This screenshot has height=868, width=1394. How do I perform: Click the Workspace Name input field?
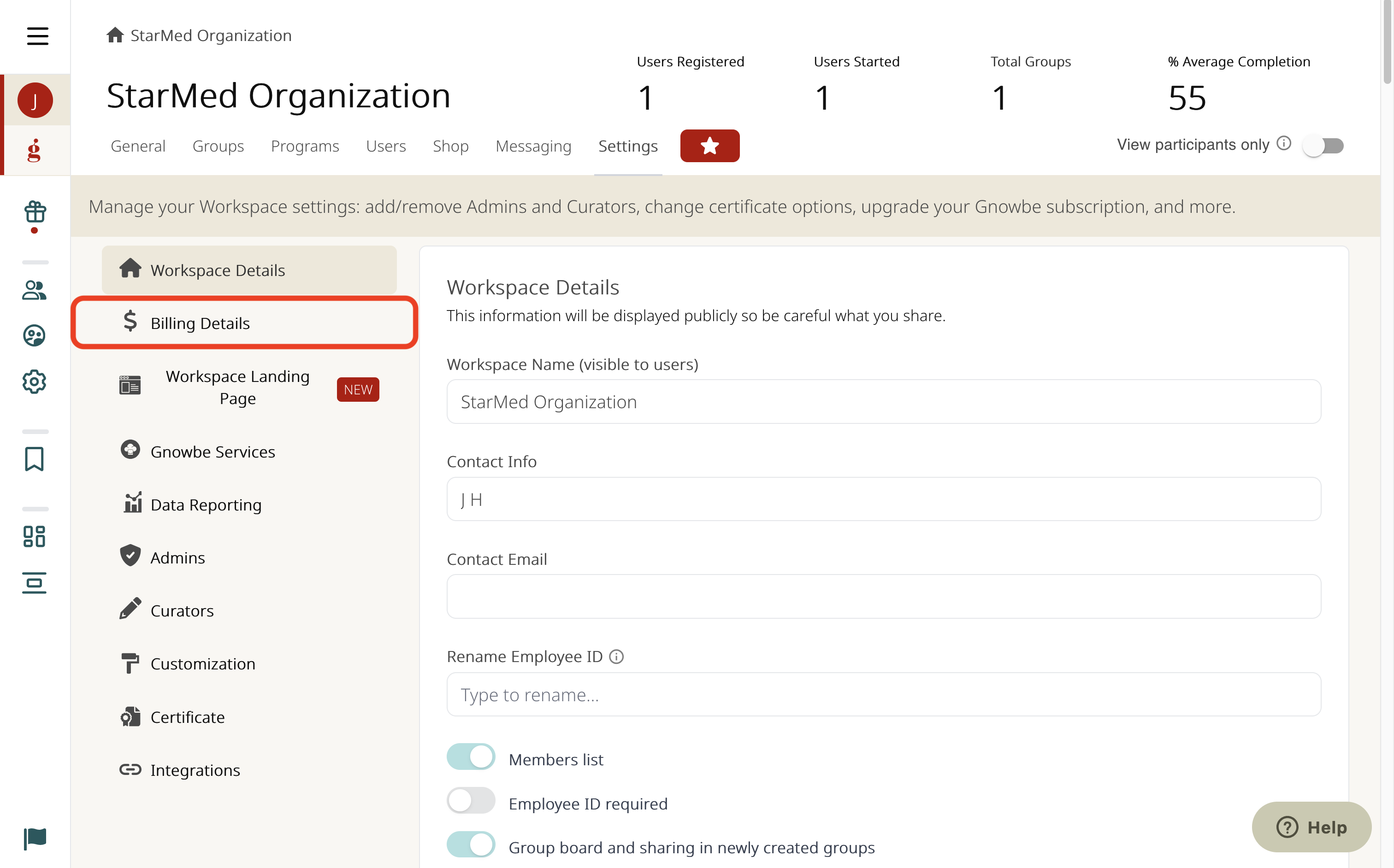(883, 402)
